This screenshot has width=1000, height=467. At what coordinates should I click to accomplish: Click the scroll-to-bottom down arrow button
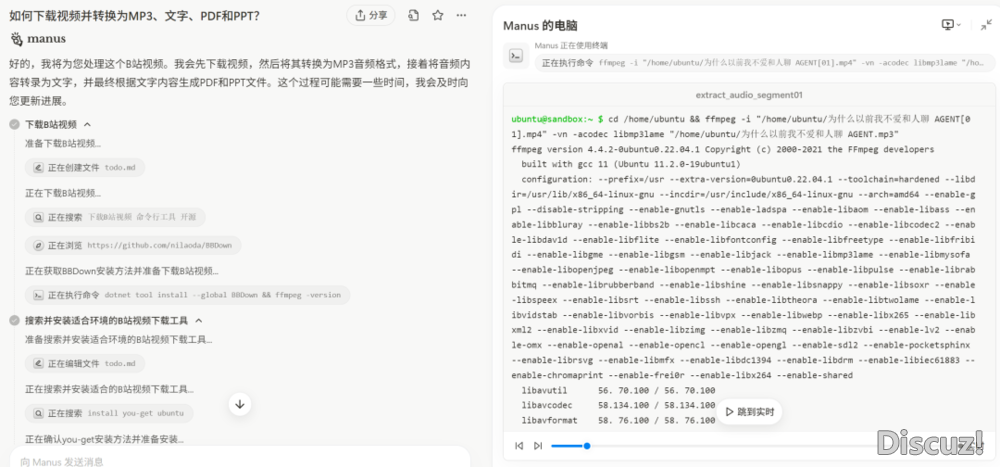[240, 404]
